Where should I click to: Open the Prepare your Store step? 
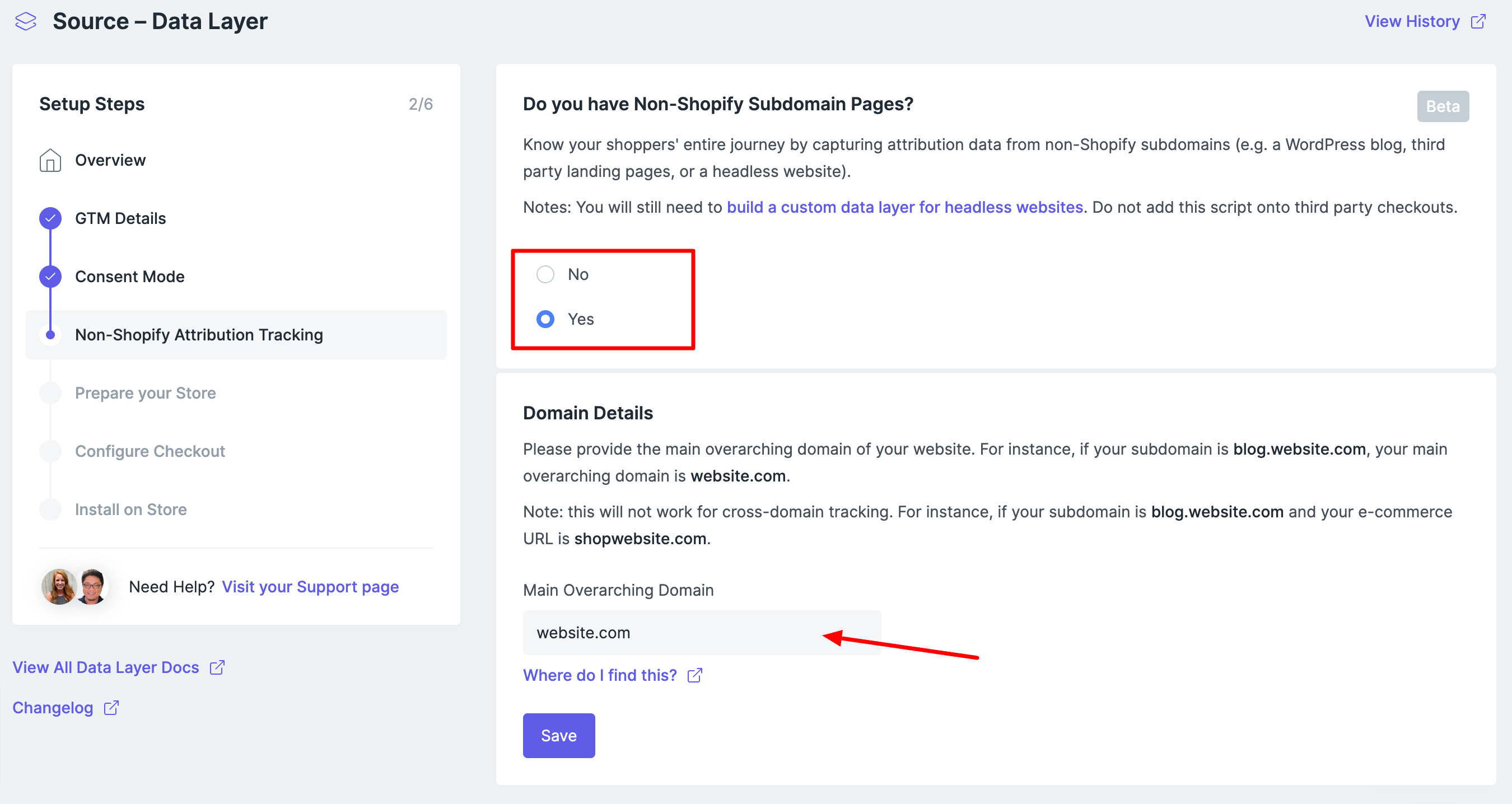tap(145, 393)
